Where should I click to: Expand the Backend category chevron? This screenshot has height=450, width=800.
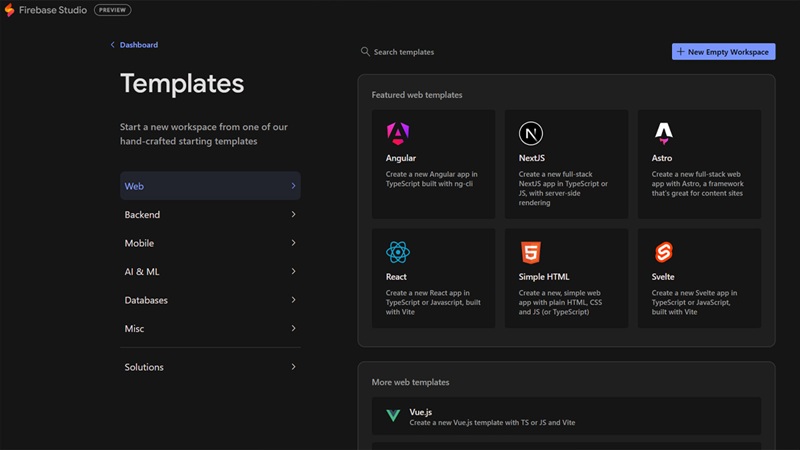pyautogui.click(x=293, y=215)
